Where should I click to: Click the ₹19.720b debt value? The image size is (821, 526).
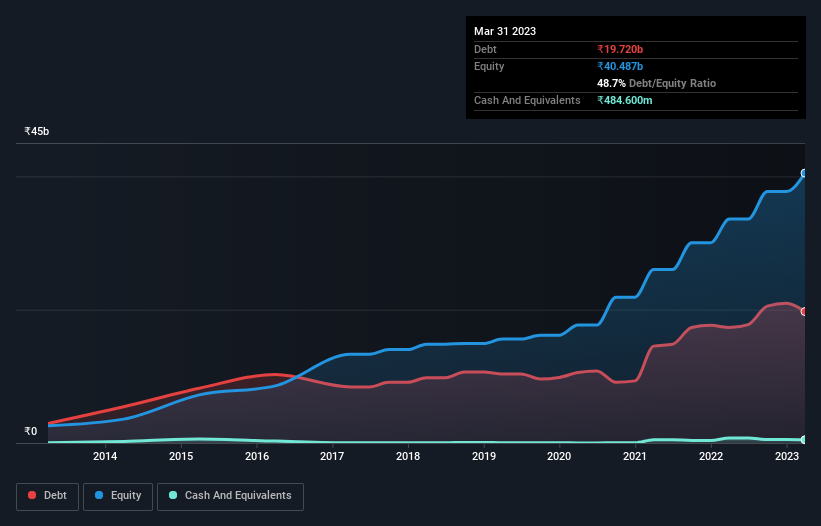(620, 49)
